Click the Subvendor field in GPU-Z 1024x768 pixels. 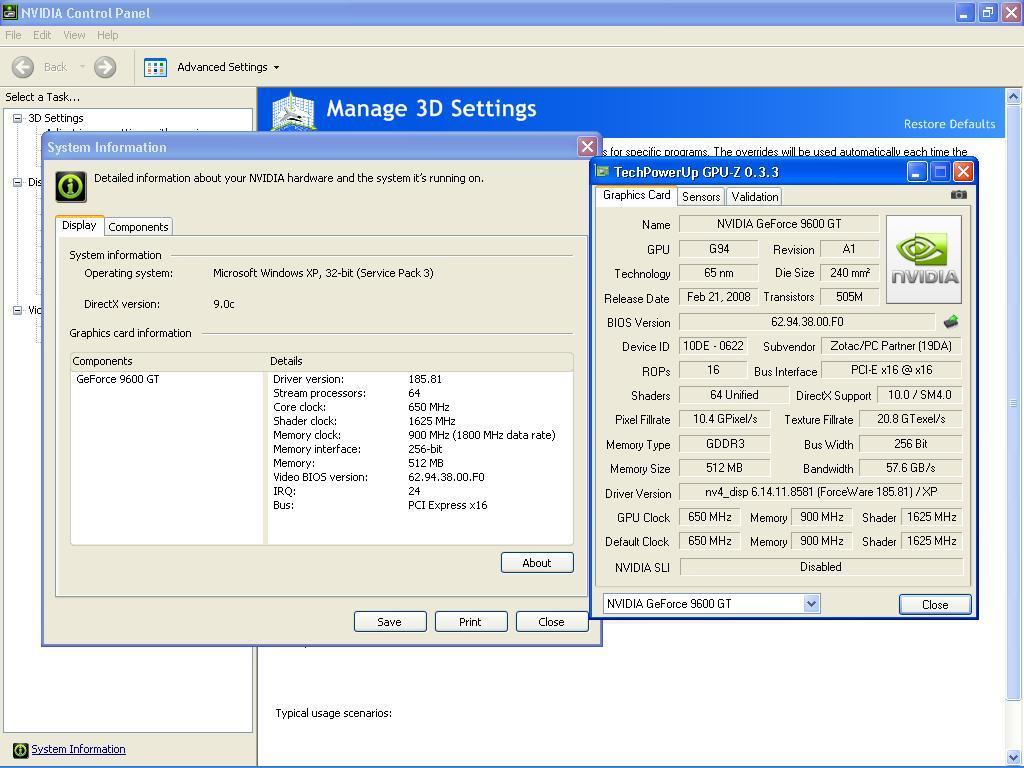tap(891, 346)
